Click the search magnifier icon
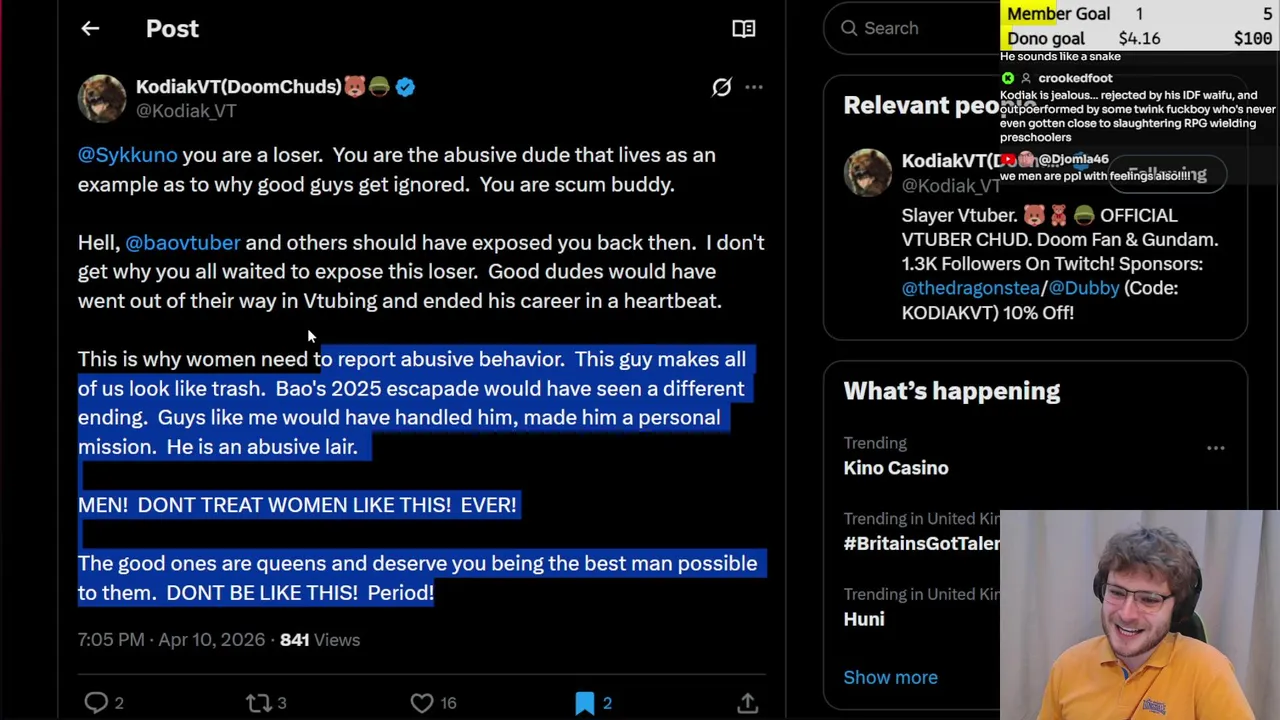This screenshot has height=720, width=1280. tap(849, 28)
